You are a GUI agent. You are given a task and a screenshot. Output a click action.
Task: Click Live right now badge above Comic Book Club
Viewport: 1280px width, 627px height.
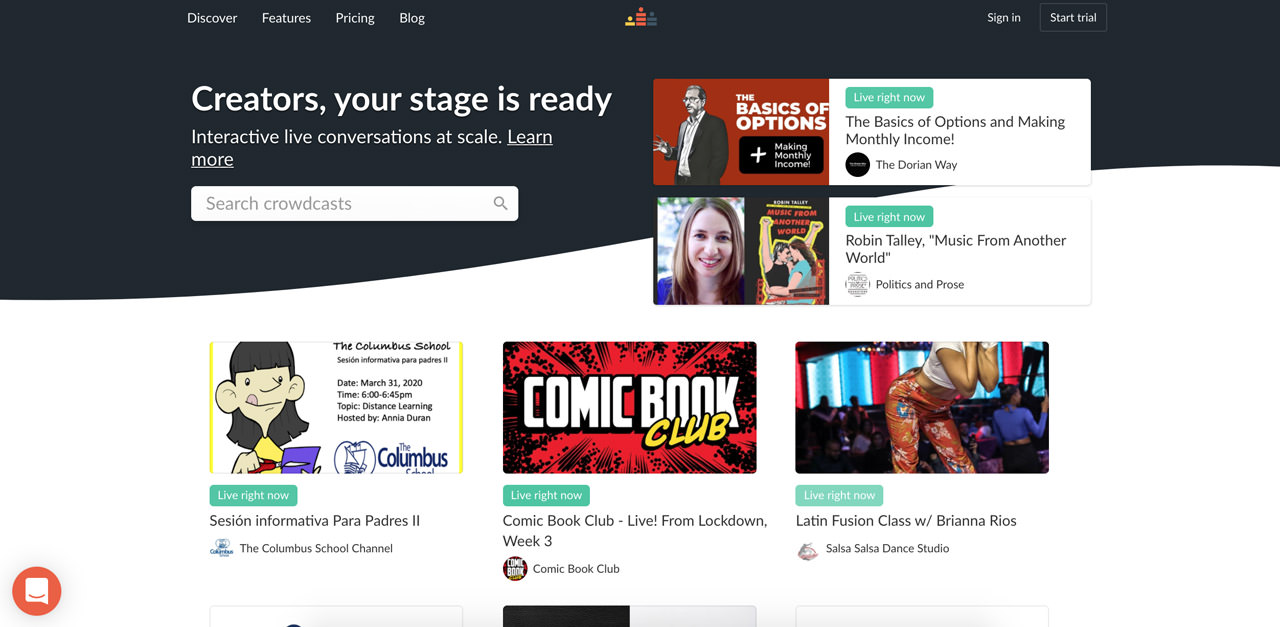click(546, 495)
